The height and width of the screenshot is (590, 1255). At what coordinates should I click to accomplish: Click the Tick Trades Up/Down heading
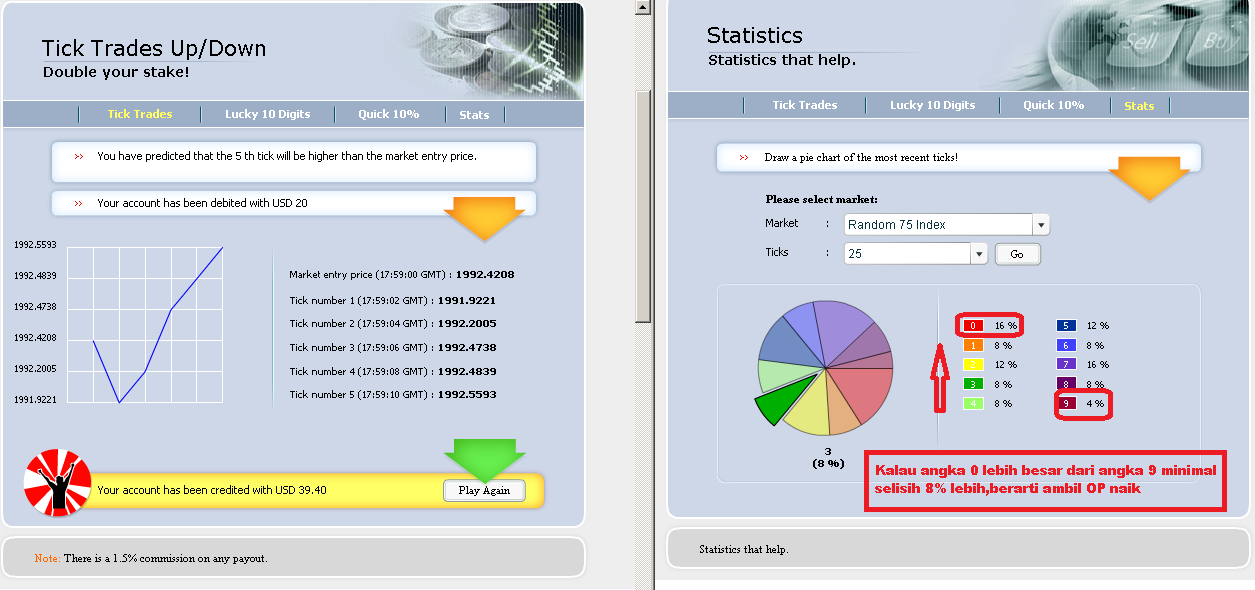coord(154,48)
